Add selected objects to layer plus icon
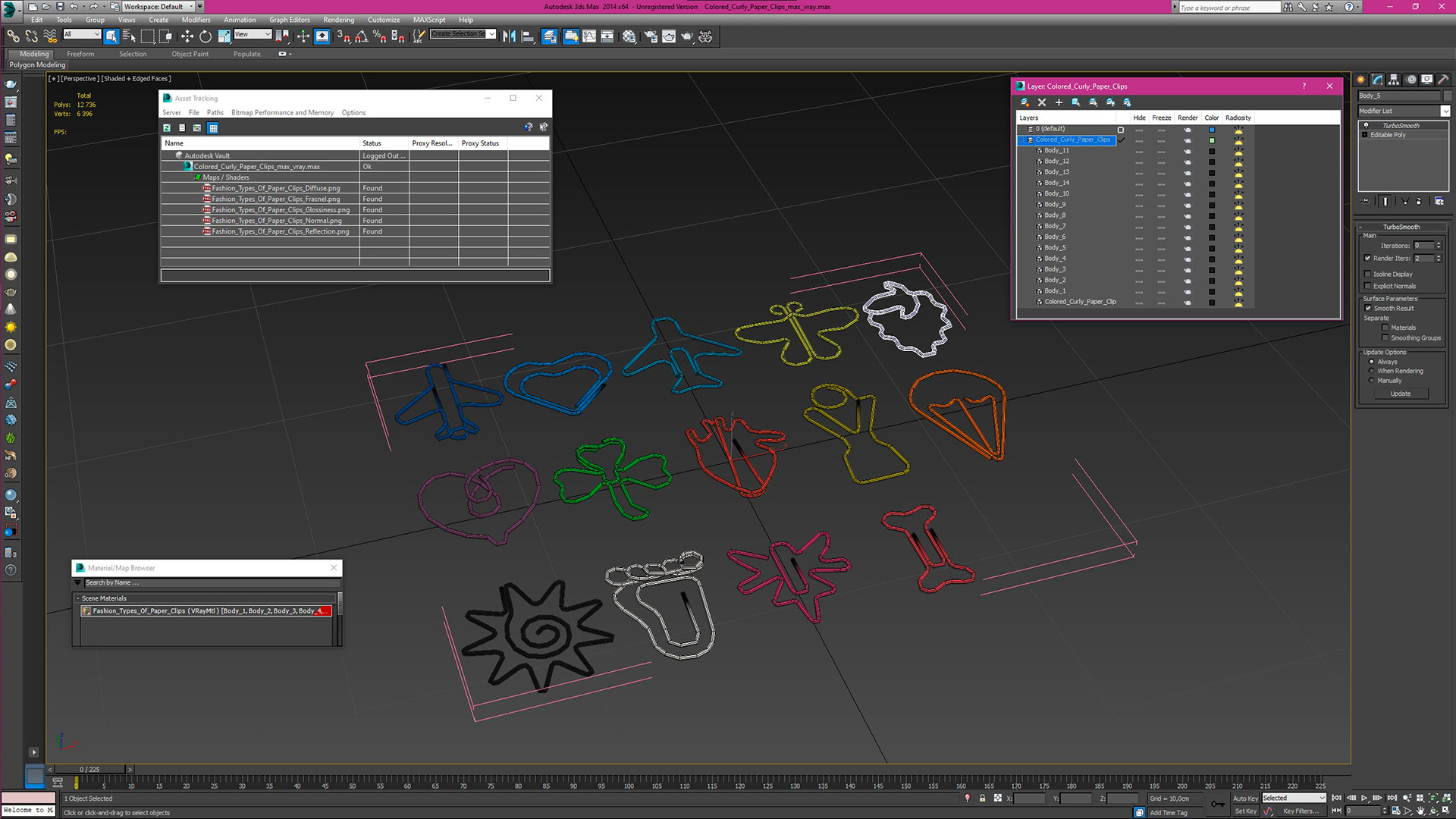The image size is (1456, 819). [1059, 102]
